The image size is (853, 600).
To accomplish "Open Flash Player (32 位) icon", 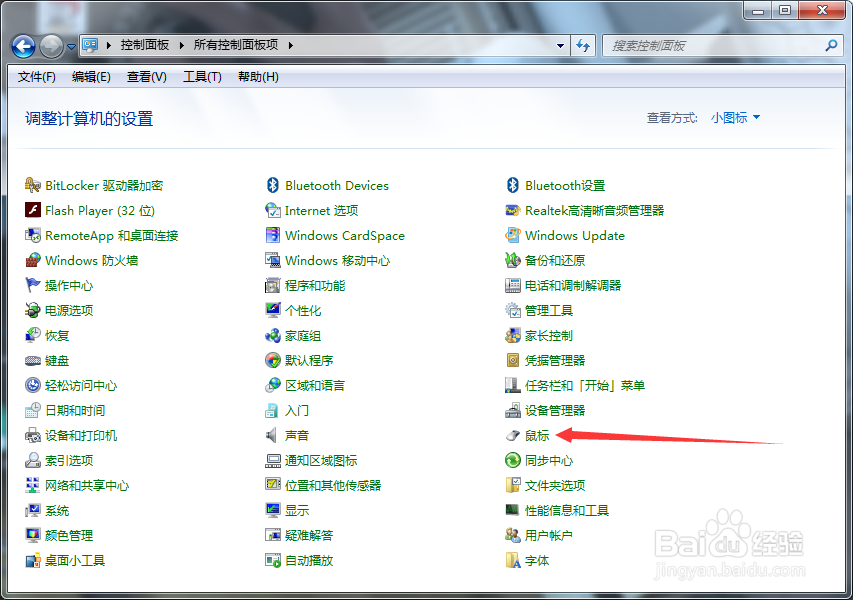I will click(x=33, y=211).
